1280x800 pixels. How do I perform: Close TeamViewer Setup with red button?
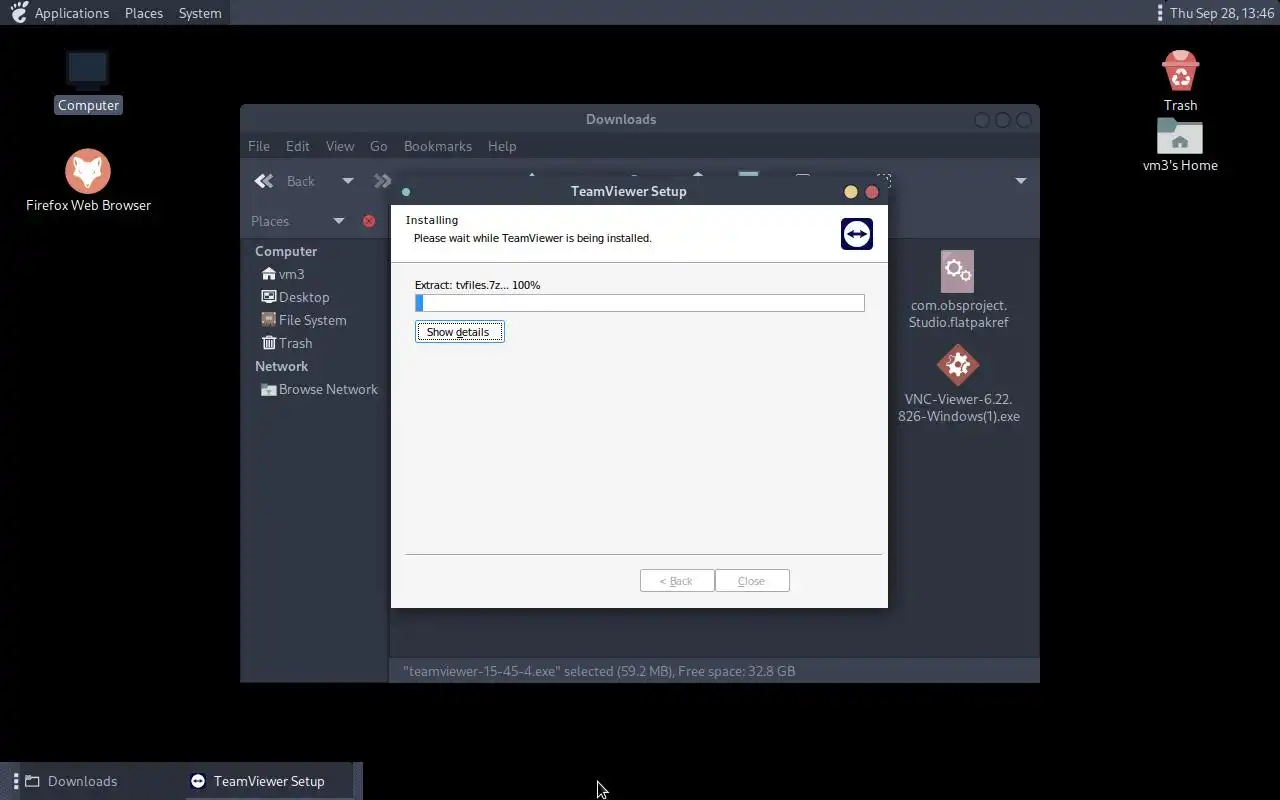coord(872,192)
